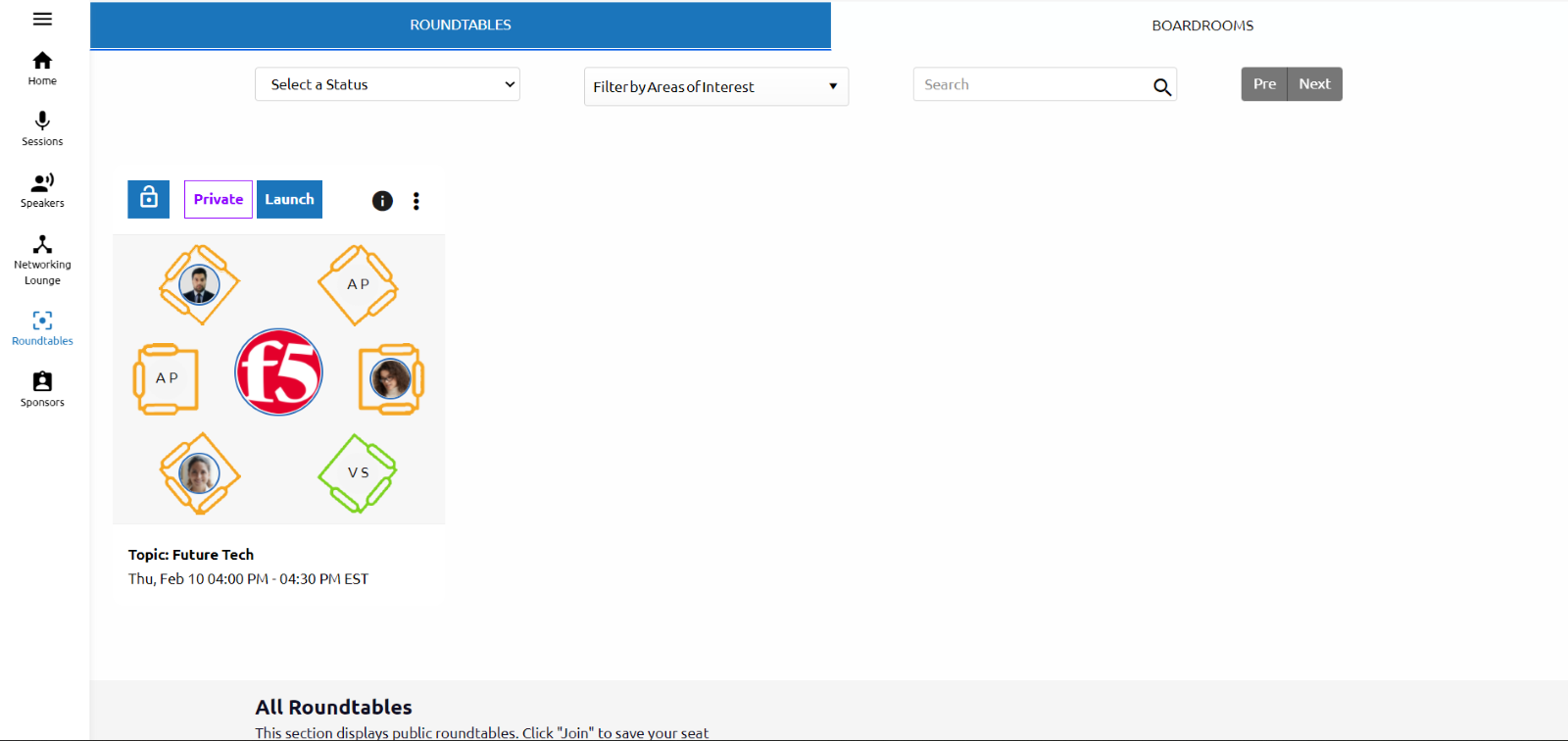Select the left-side AP seat
1568x741 pixels.
(x=167, y=378)
